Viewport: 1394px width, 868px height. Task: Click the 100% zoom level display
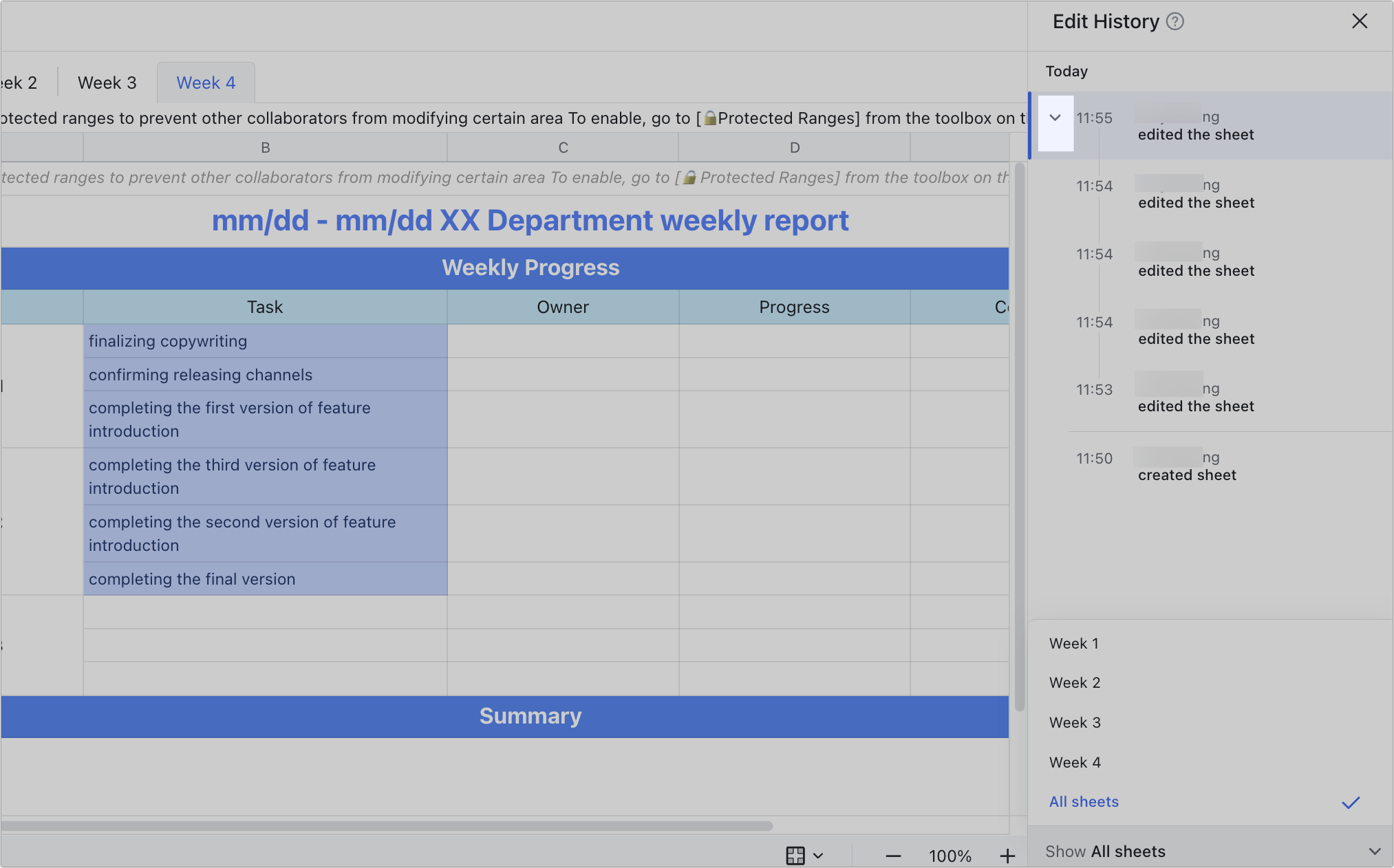(950, 855)
